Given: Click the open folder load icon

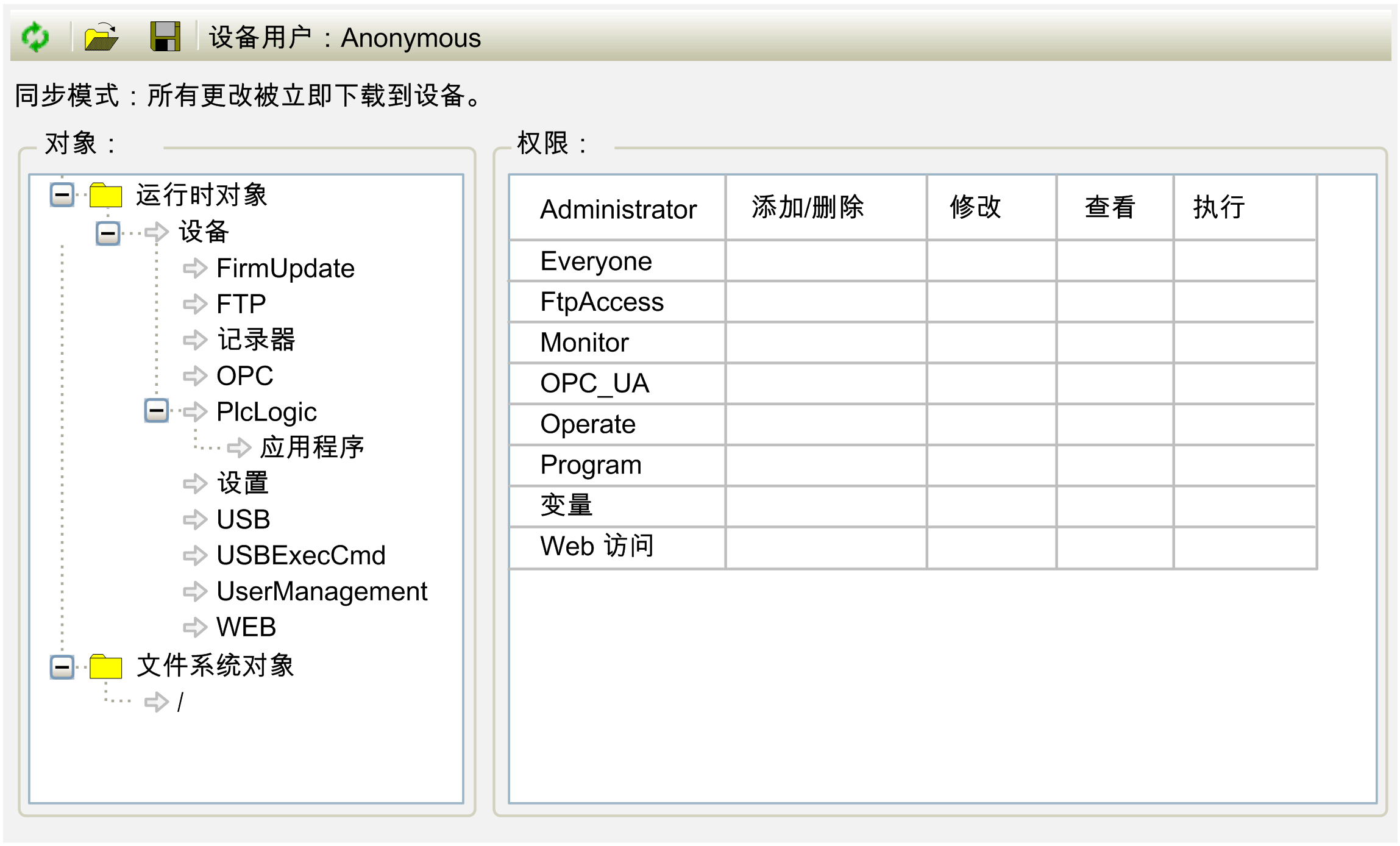Looking at the screenshot, I should tap(101, 37).
